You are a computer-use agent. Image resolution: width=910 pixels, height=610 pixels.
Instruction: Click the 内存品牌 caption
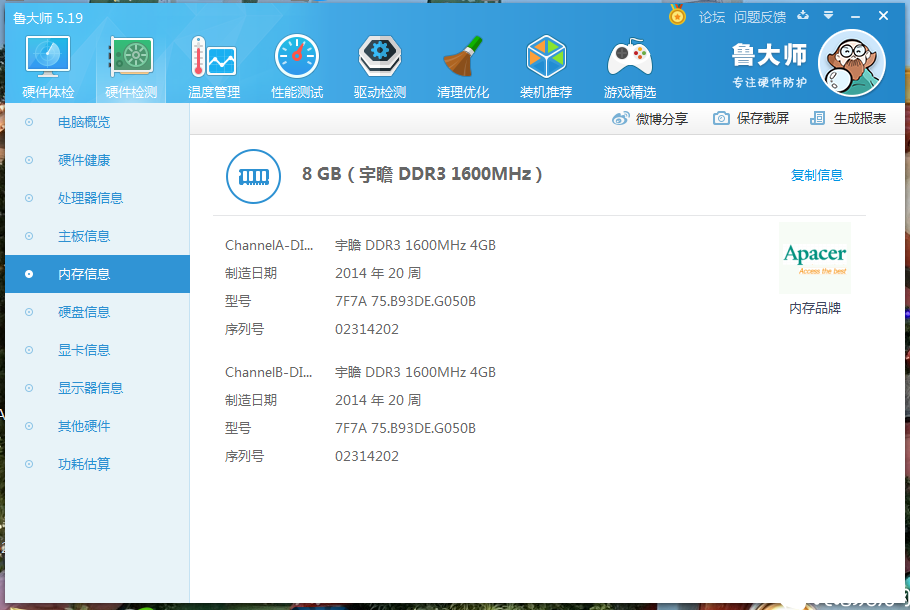click(815, 308)
